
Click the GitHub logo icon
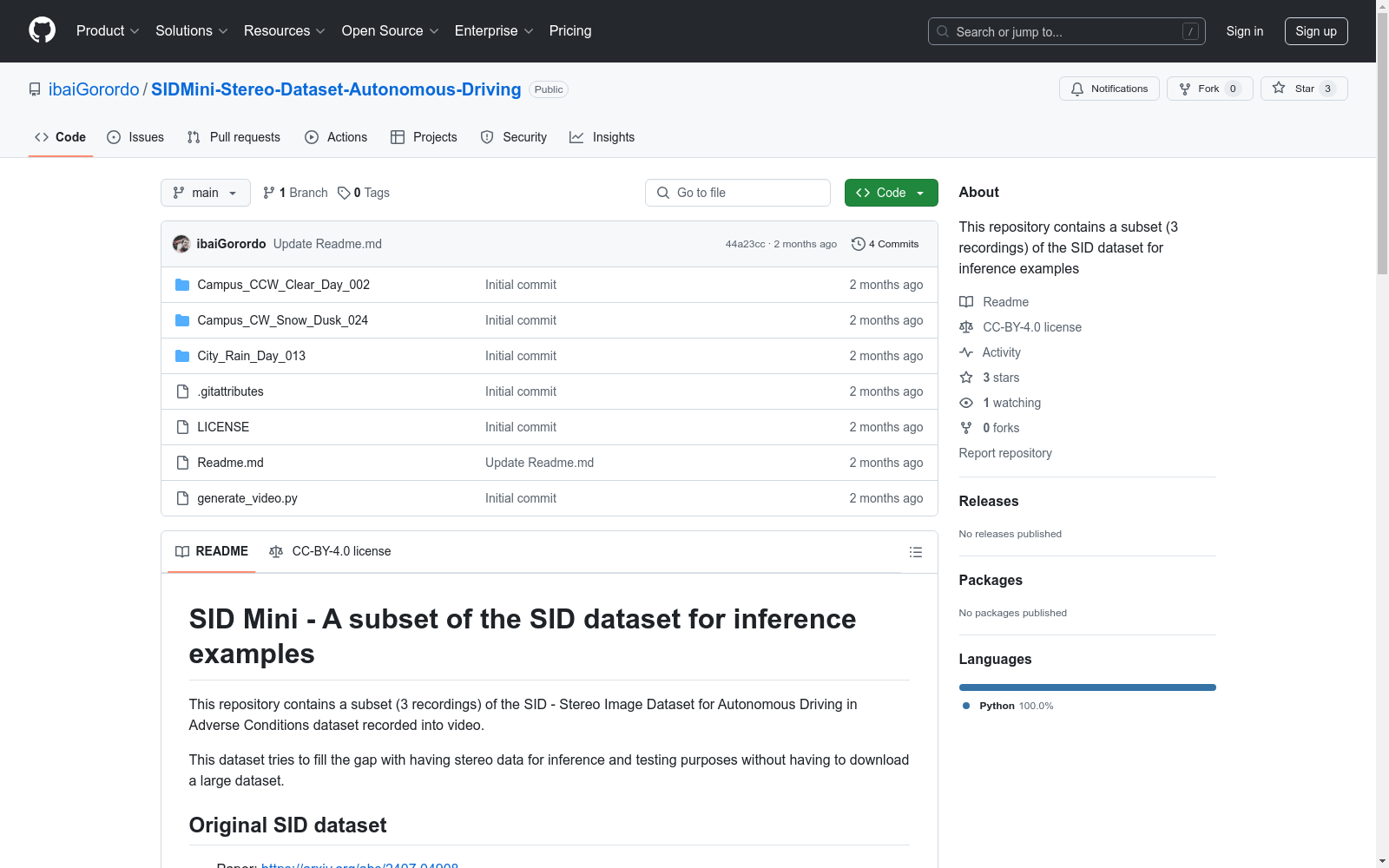42,30
